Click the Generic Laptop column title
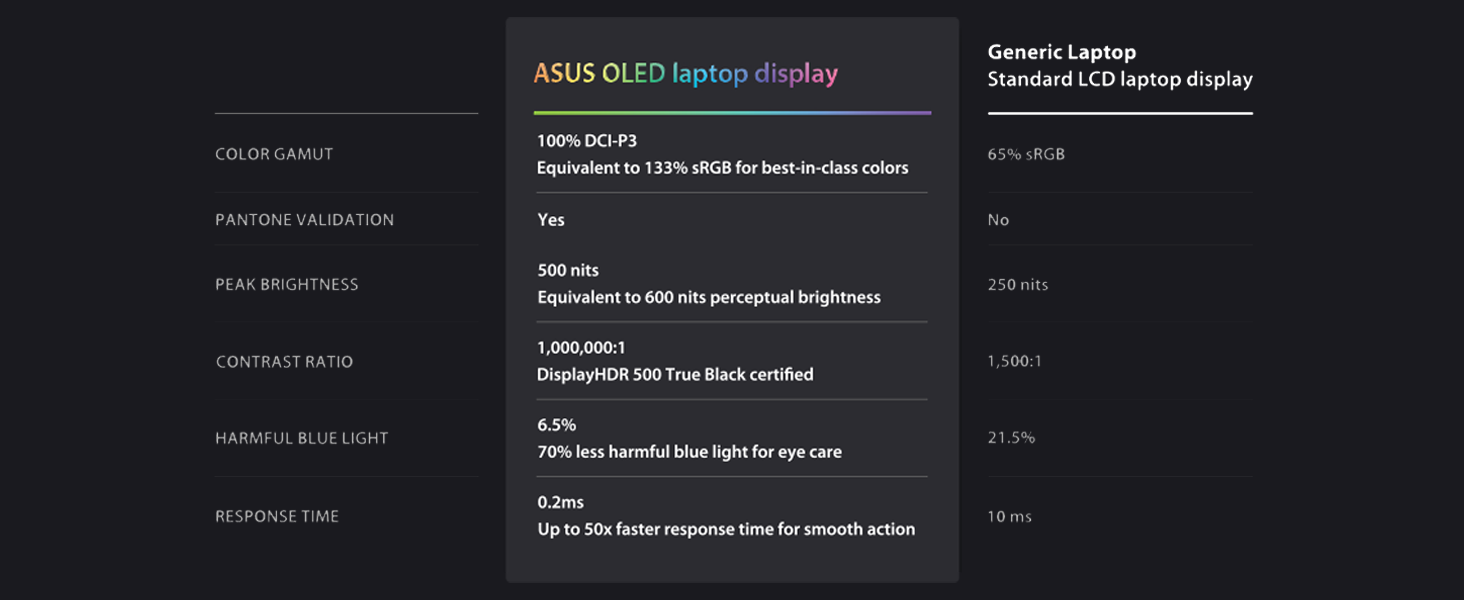This screenshot has height=600, width=1464. (1061, 52)
